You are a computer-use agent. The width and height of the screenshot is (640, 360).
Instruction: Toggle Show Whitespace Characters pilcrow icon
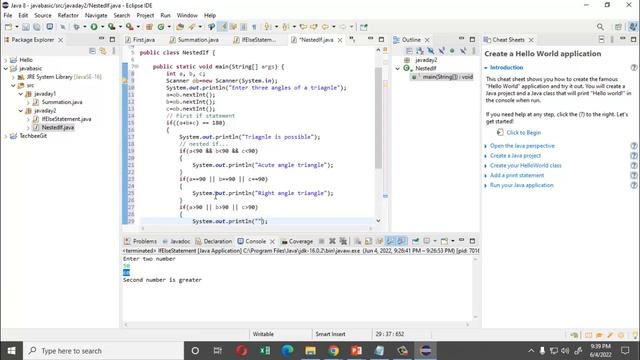[x=254, y=27]
